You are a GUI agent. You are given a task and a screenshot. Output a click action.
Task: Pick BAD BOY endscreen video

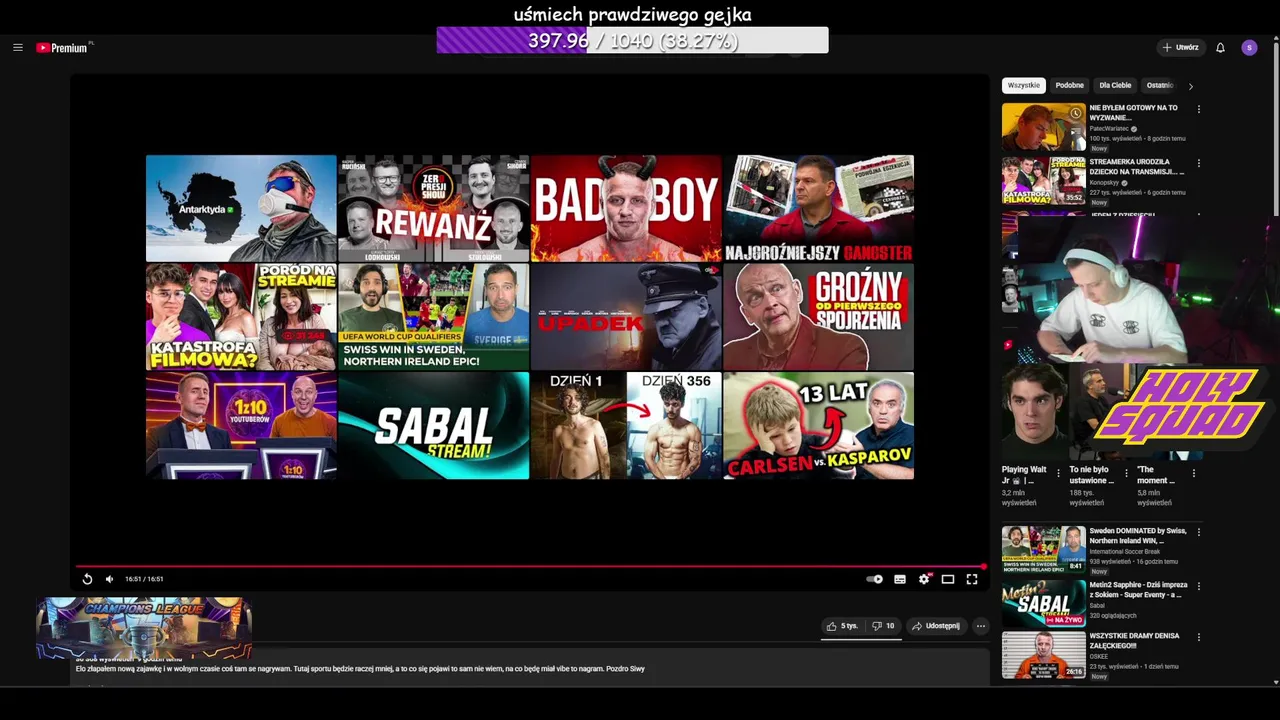[626, 208]
